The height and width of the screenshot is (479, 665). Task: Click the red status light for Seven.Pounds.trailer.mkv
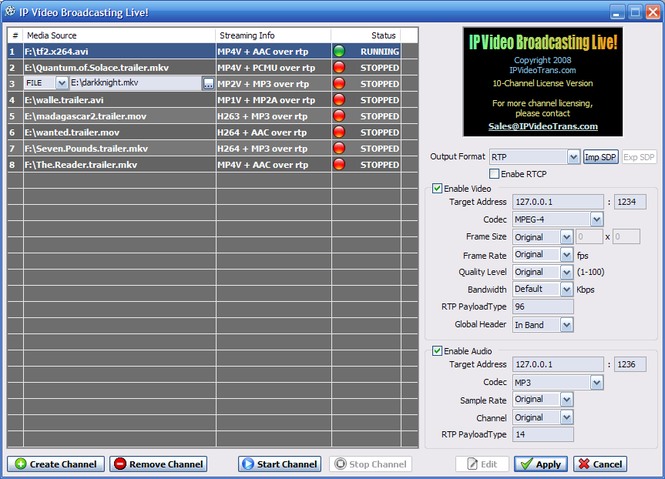(x=339, y=148)
